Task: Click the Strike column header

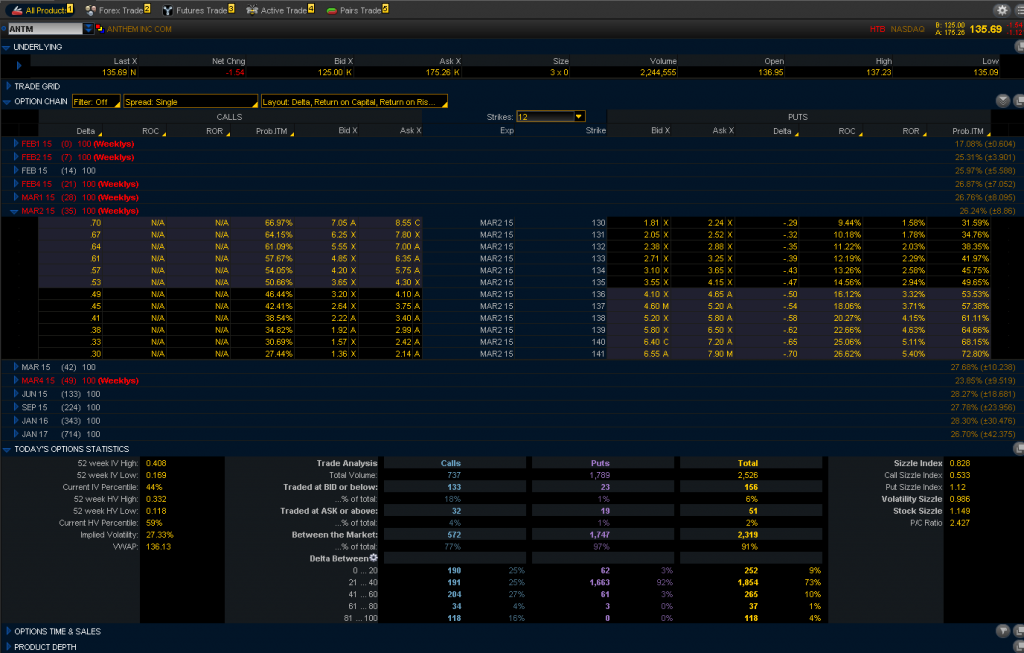Action: 596,131
